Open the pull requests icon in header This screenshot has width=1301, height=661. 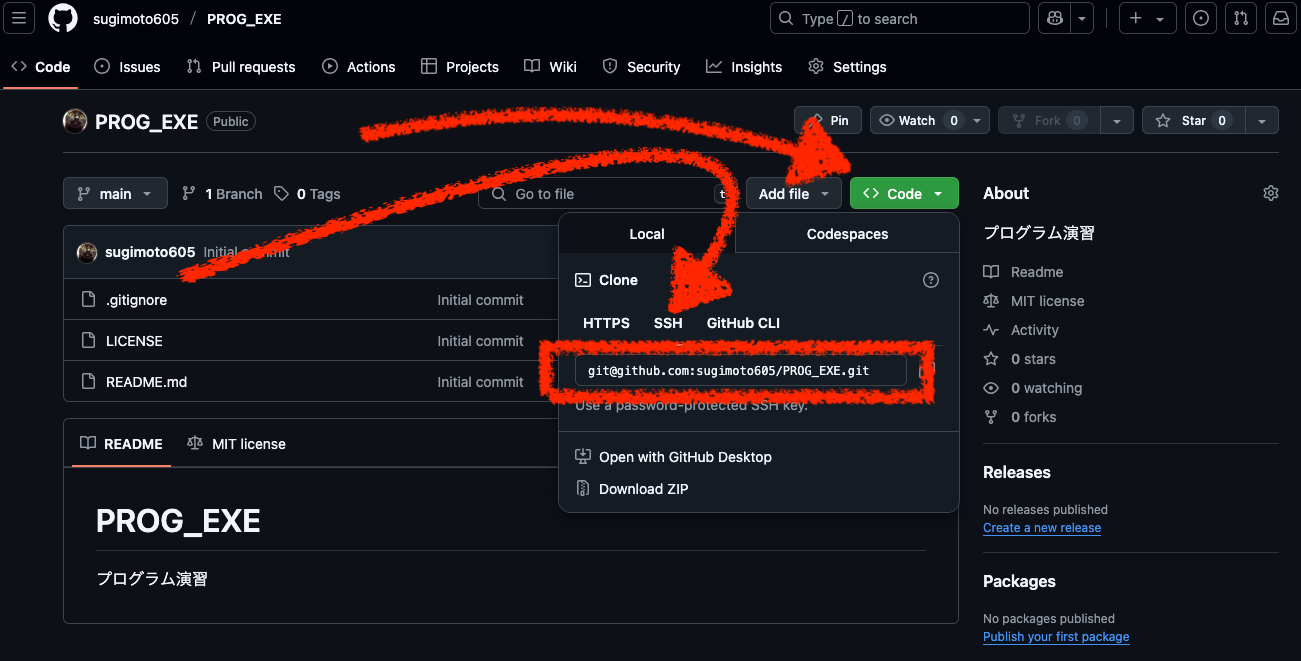[1241, 18]
